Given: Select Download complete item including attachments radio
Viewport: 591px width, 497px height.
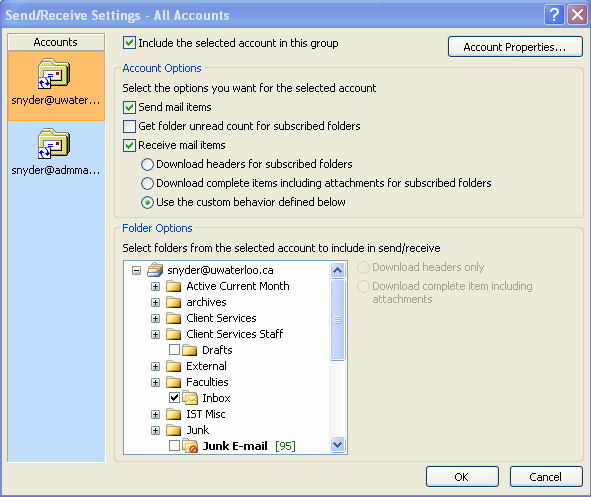Looking at the screenshot, I should (x=363, y=286).
